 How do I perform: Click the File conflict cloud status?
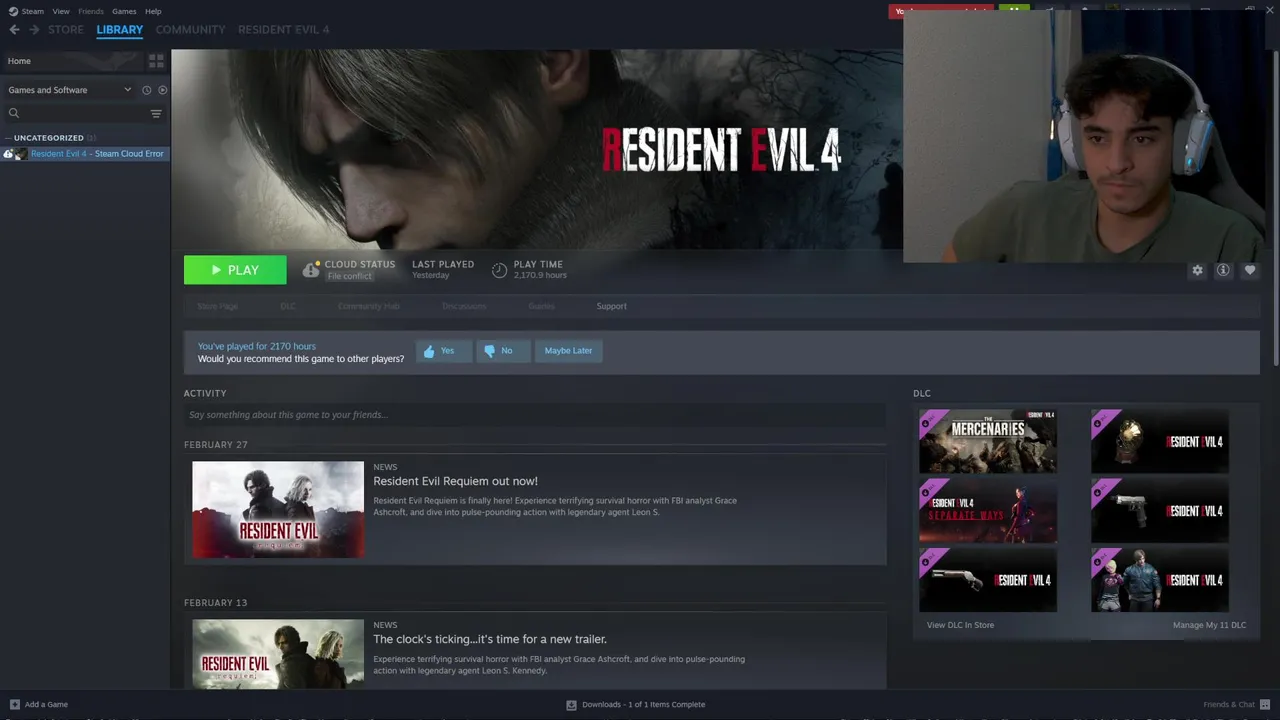click(x=350, y=276)
